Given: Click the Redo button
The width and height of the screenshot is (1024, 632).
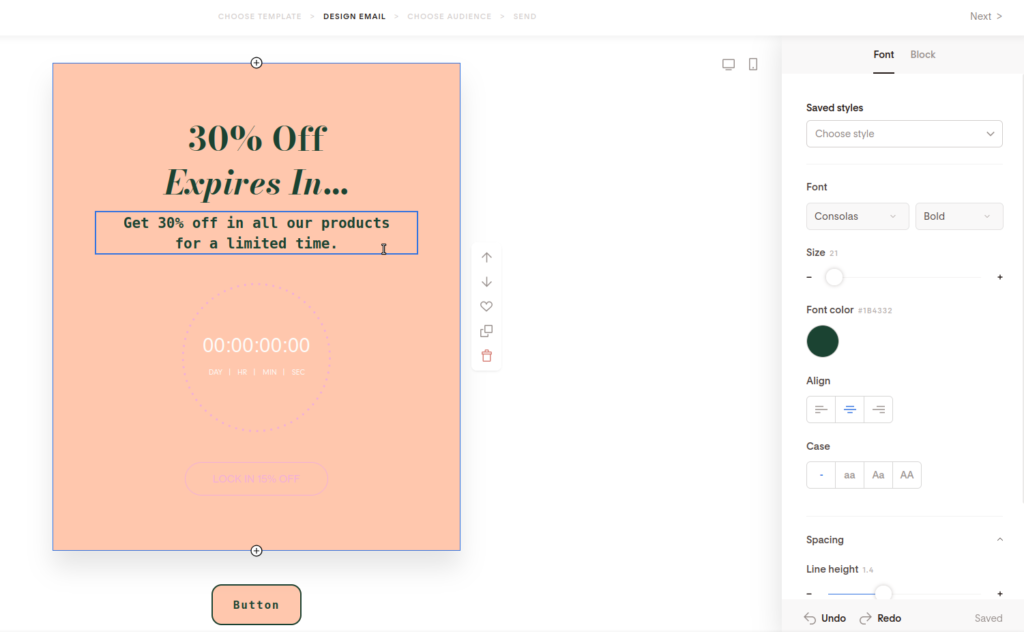Looking at the screenshot, I should [x=880, y=618].
